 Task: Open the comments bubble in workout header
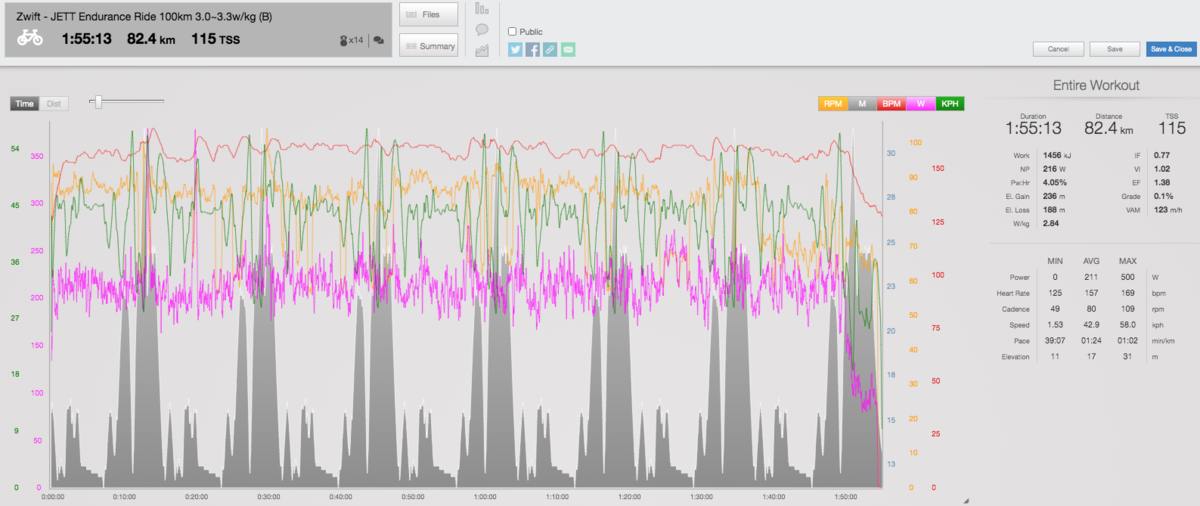coord(378,41)
